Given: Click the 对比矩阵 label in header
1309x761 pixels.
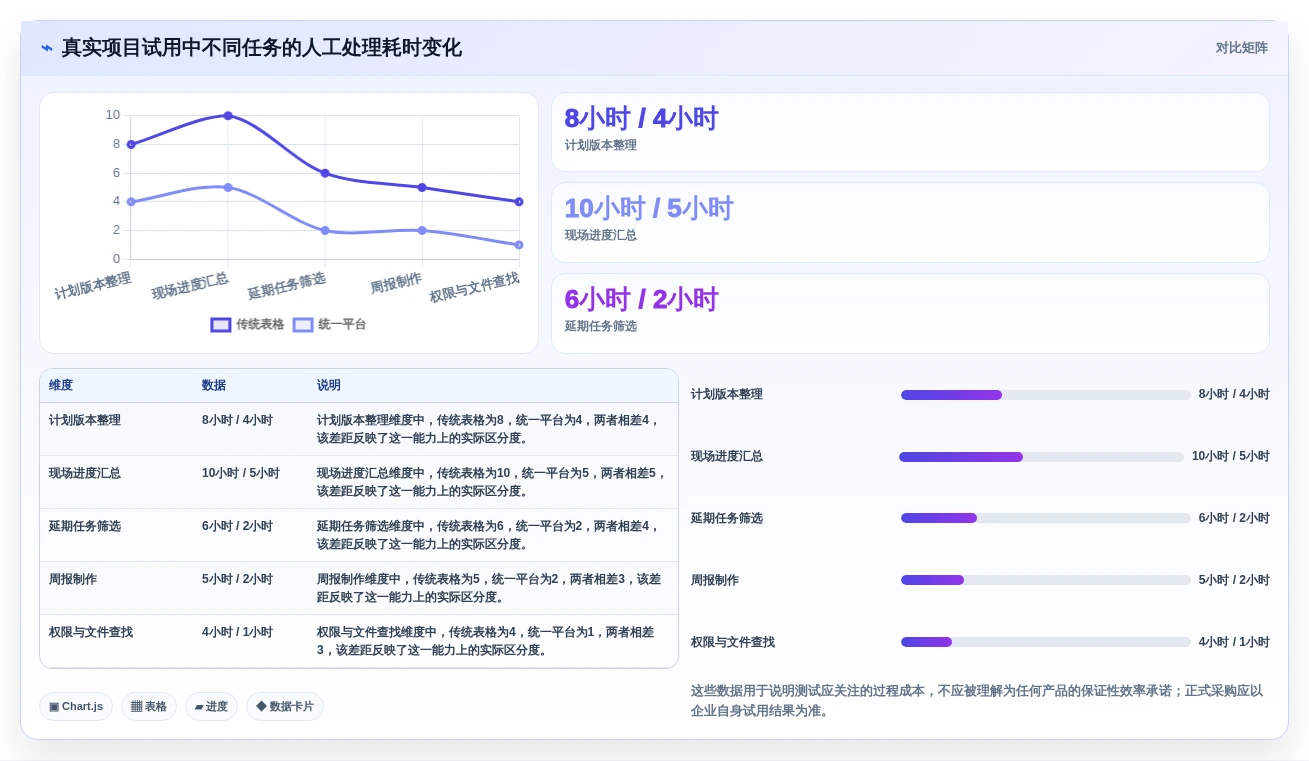Looking at the screenshot, I should coord(1241,48).
